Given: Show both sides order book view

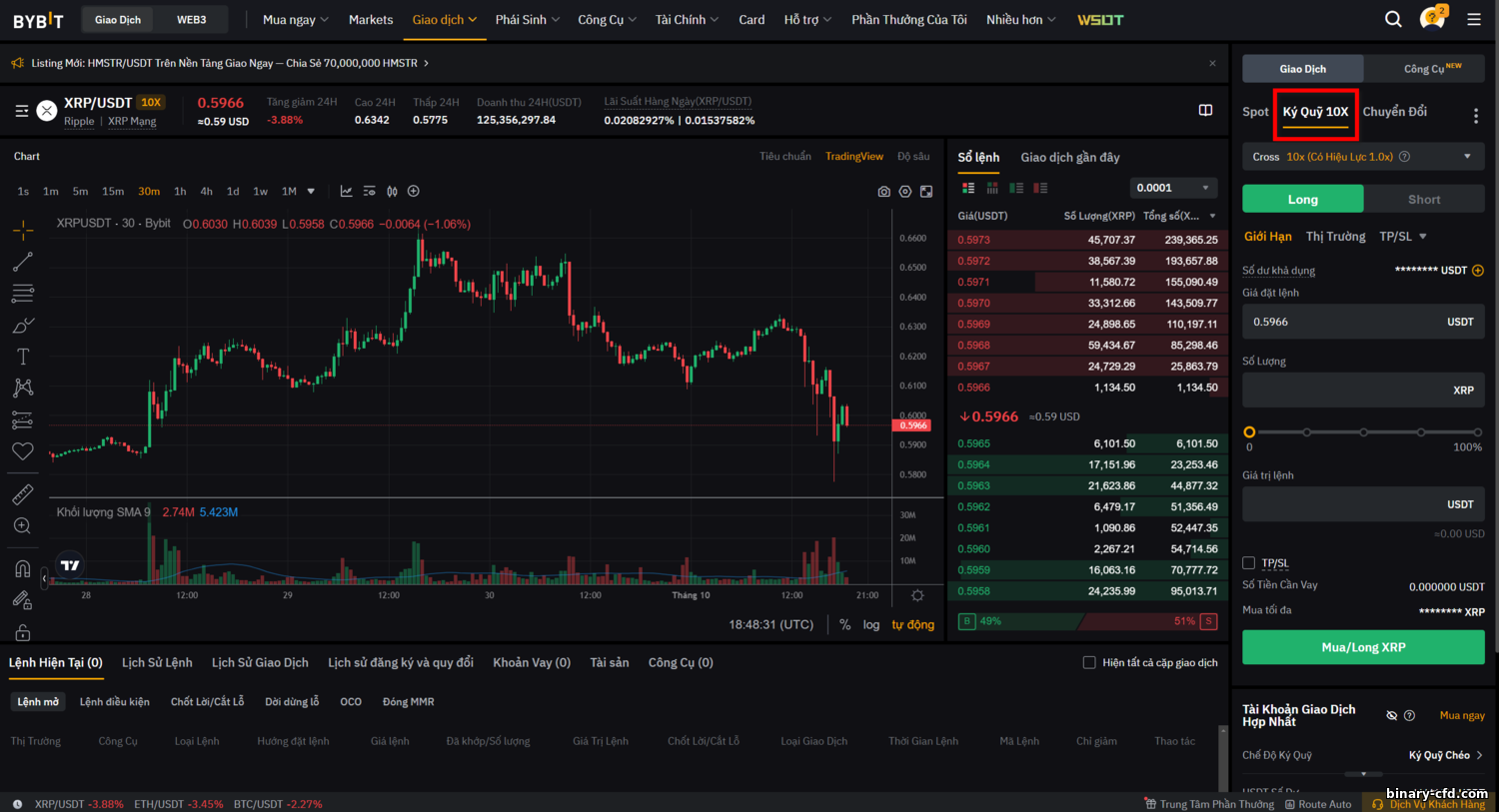Looking at the screenshot, I should pyautogui.click(x=967, y=188).
